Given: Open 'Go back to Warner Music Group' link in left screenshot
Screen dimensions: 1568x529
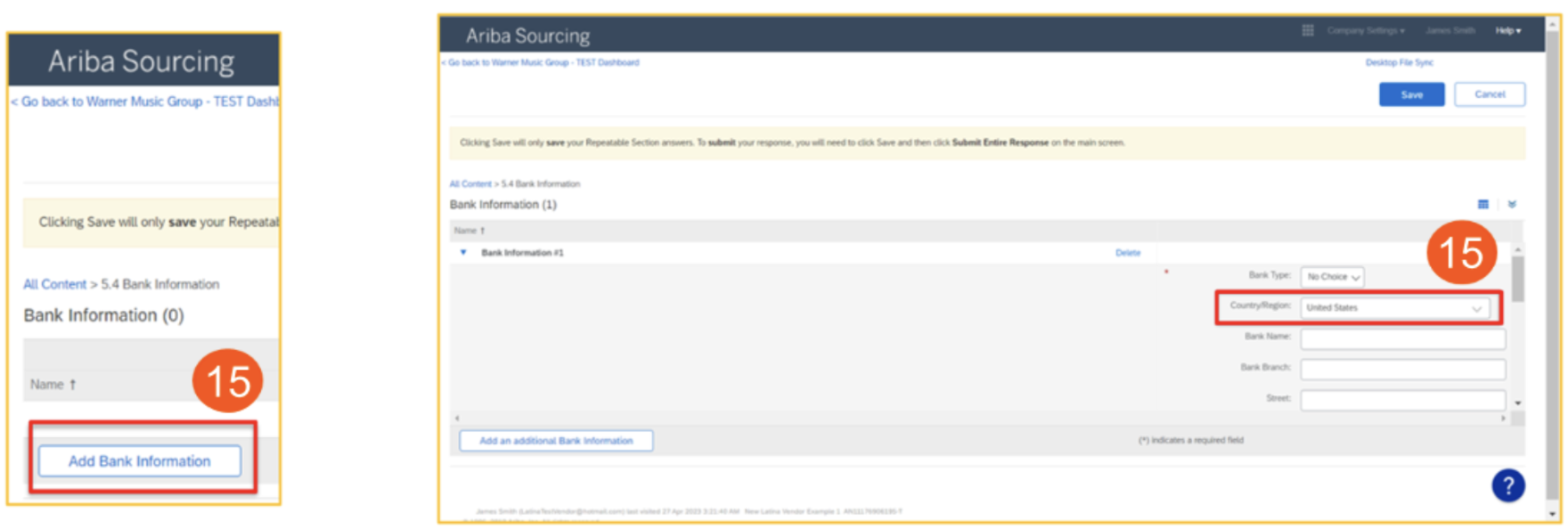Looking at the screenshot, I should click(x=145, y=102).
